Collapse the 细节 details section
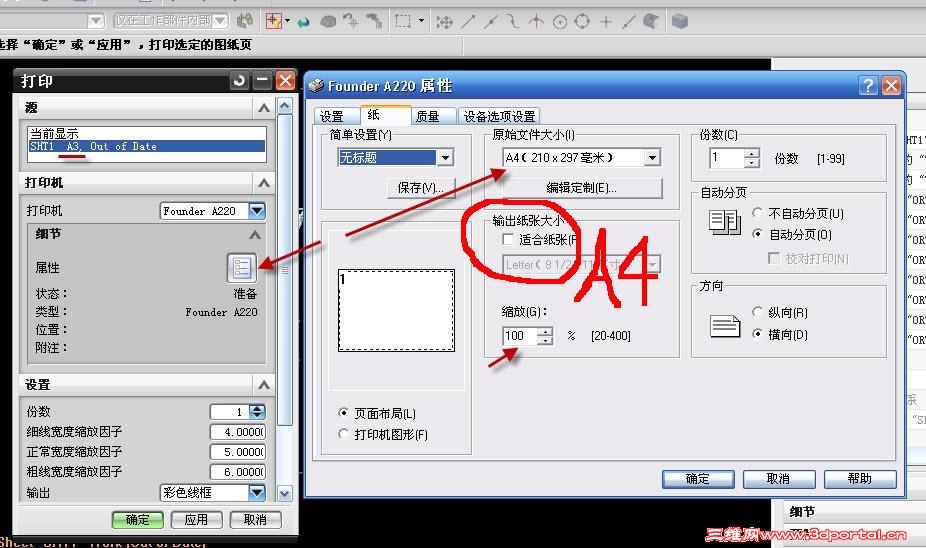The height and width of the screenshot is (548, 926). pos(255,234)
